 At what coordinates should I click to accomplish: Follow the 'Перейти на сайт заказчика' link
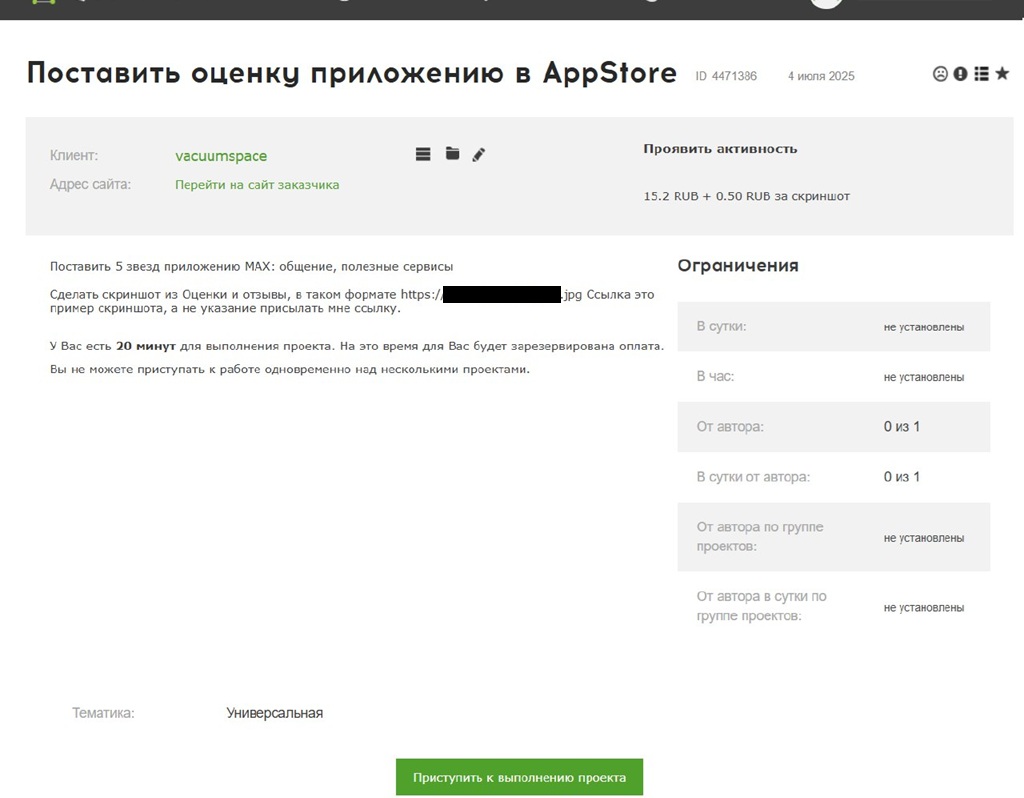click(257, 185)
